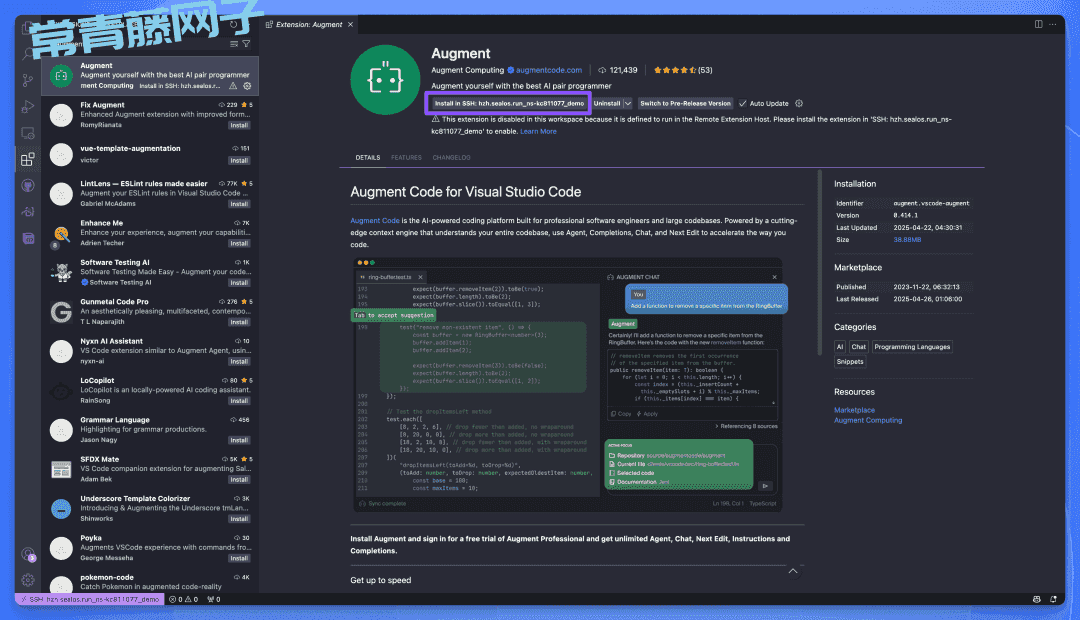Click the Learn More link
The height and width of the screenshot is (620, 1080).
pyautogui.click(x=538, y=132)
